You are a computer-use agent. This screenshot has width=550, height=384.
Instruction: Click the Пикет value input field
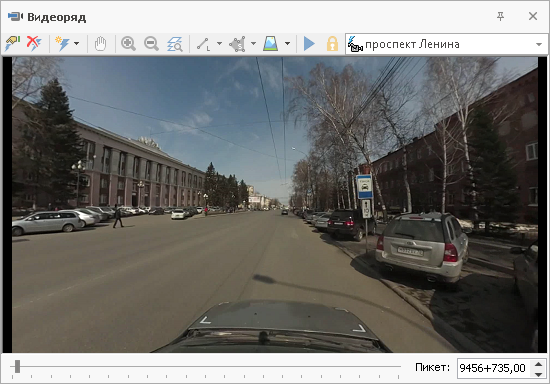[494, 368]
